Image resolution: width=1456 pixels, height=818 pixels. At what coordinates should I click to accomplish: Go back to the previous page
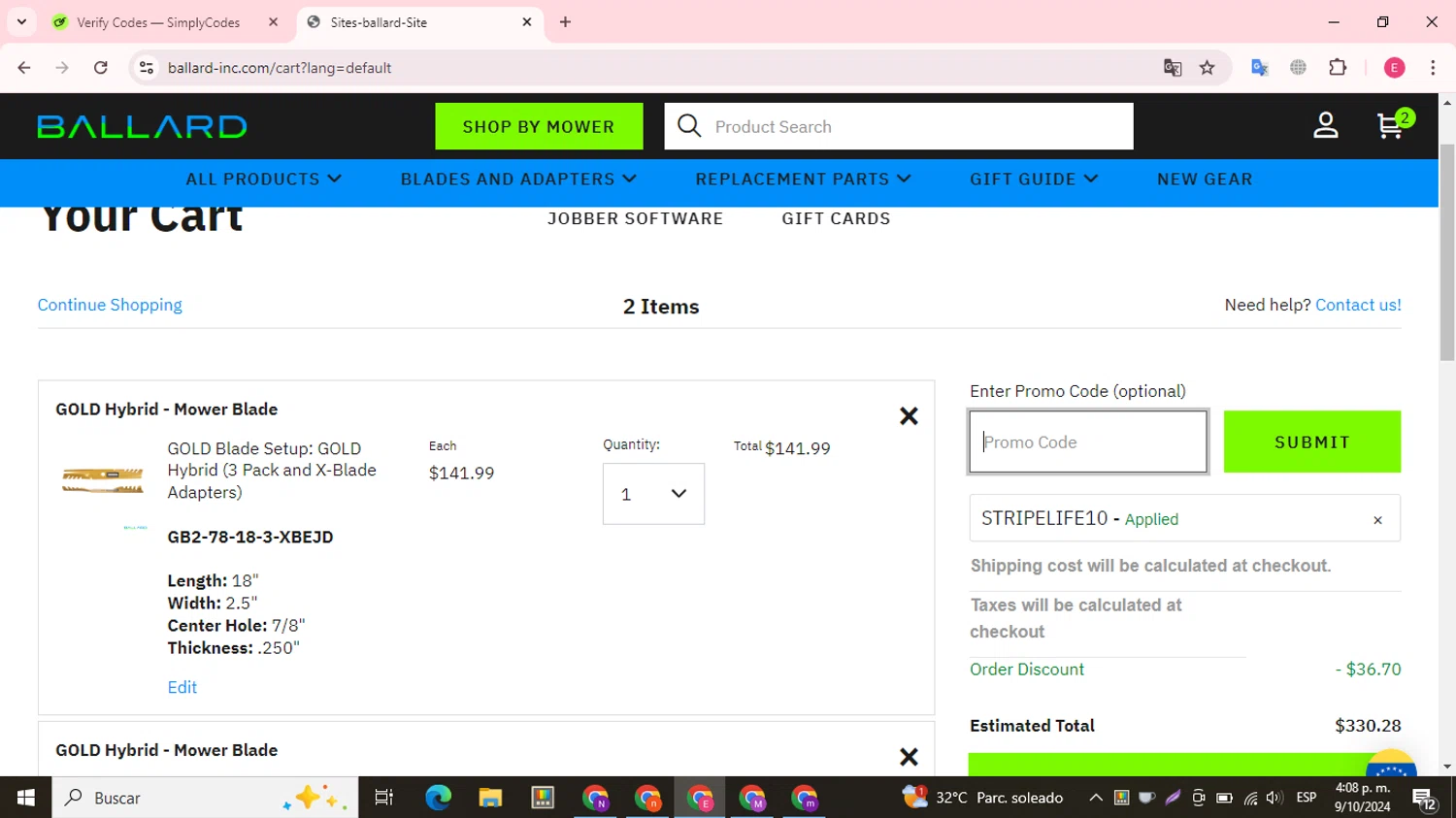tap(24, 68)
